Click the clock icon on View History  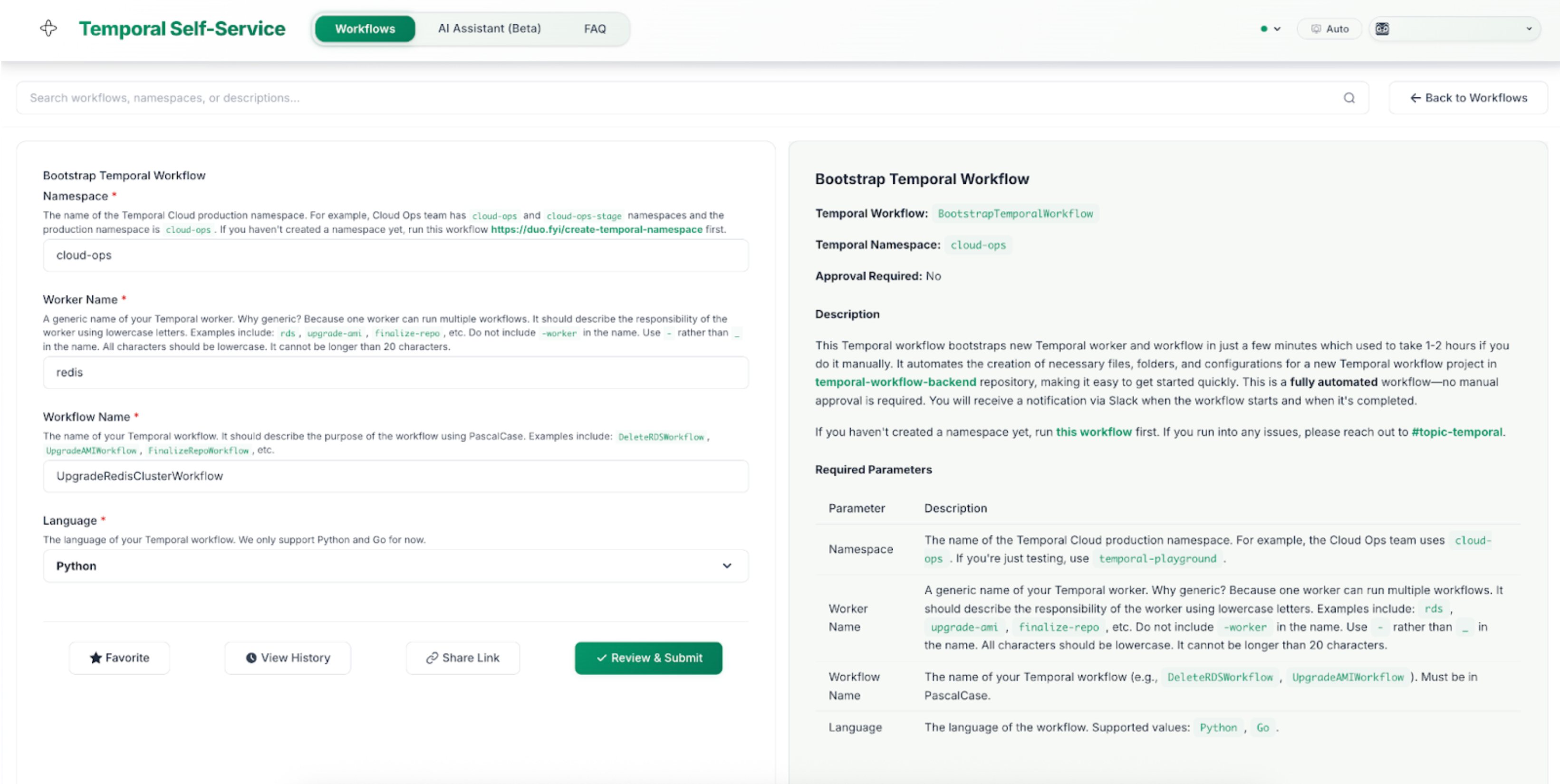(x=250, y=658)
